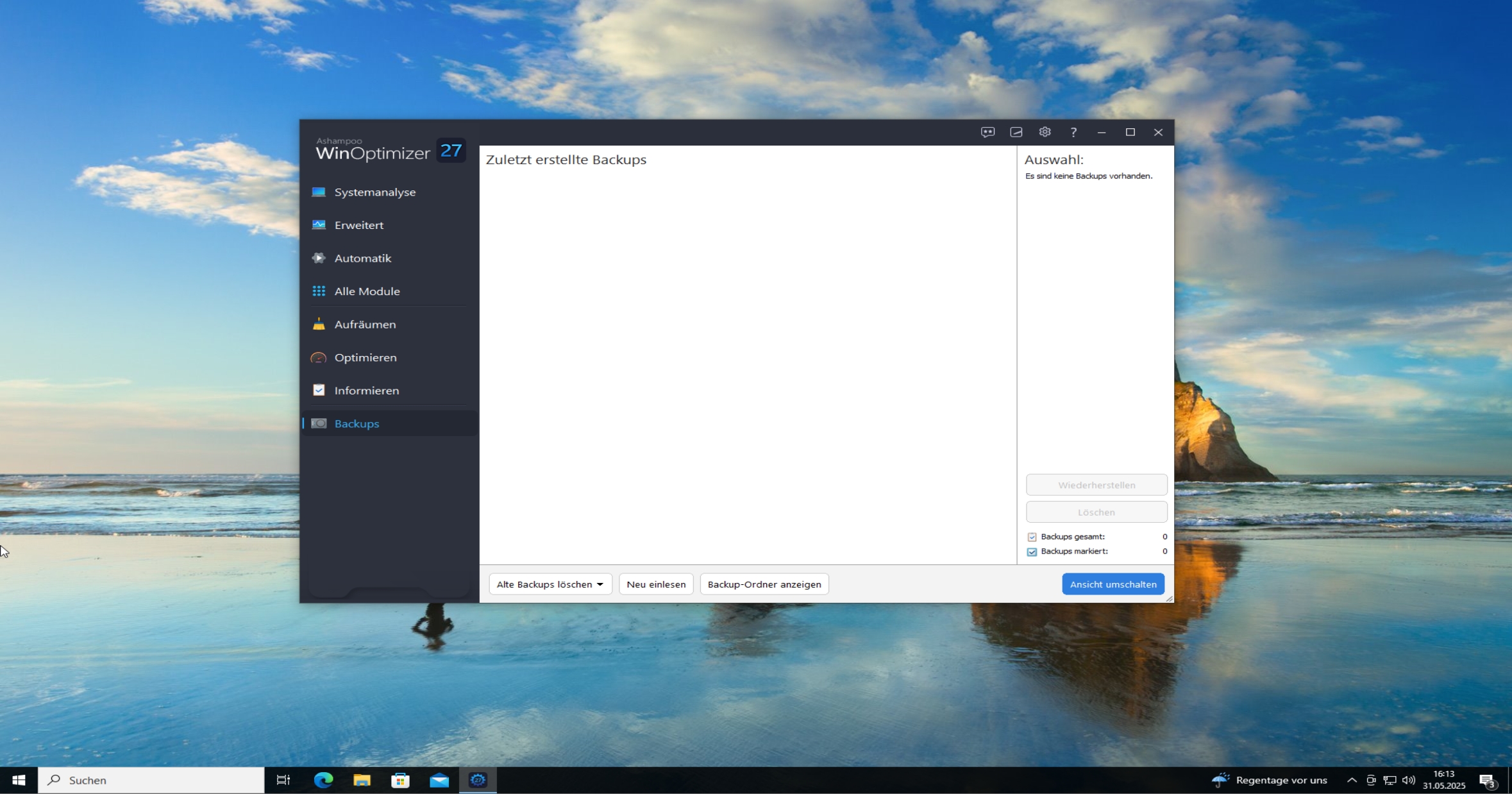Minimize the WinOptimizer window
This screenshot has width=1512, height=794.
coord(1102,132)
